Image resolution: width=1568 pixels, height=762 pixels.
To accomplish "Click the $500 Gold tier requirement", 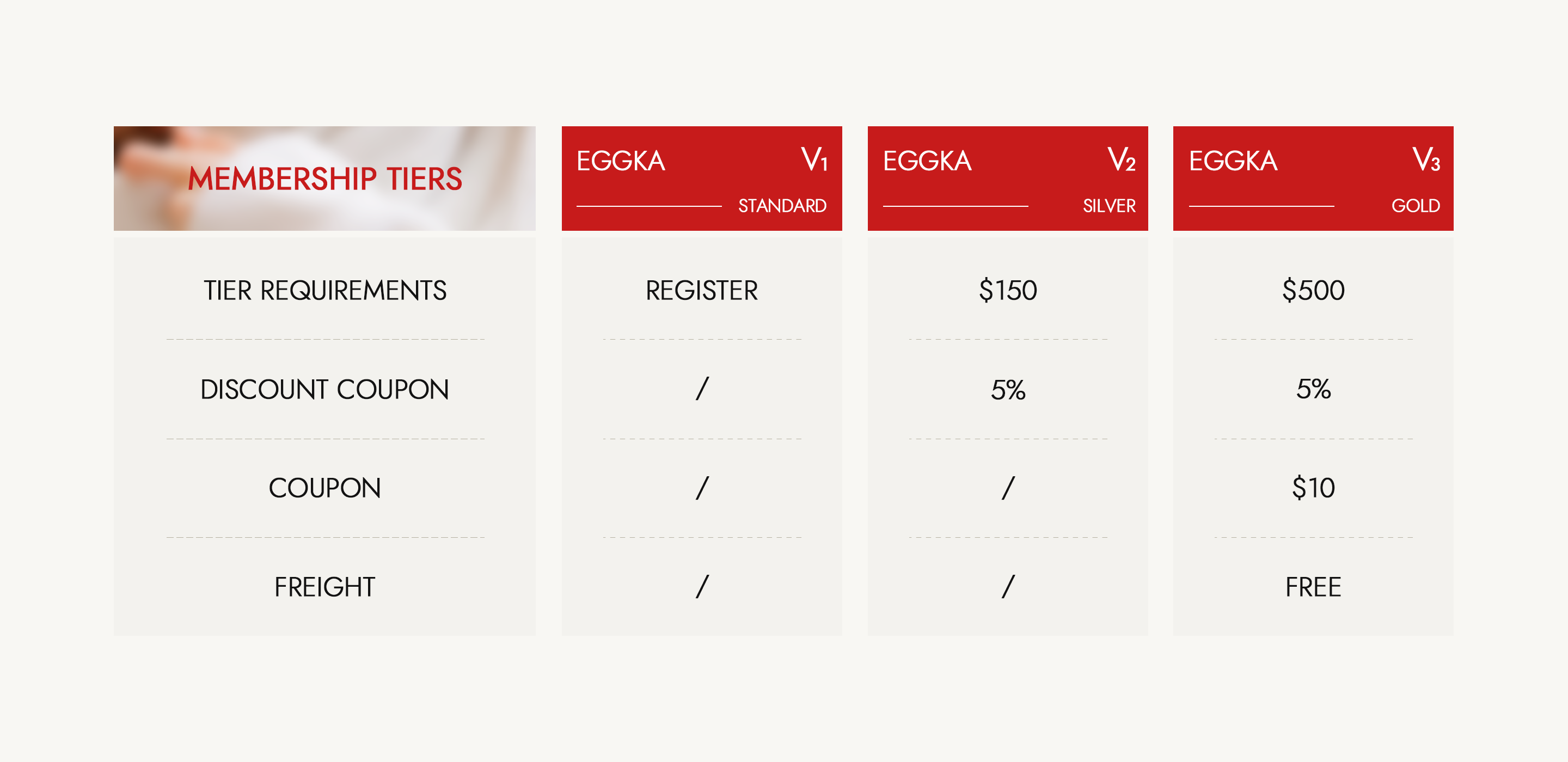I will click(1313, 290).
